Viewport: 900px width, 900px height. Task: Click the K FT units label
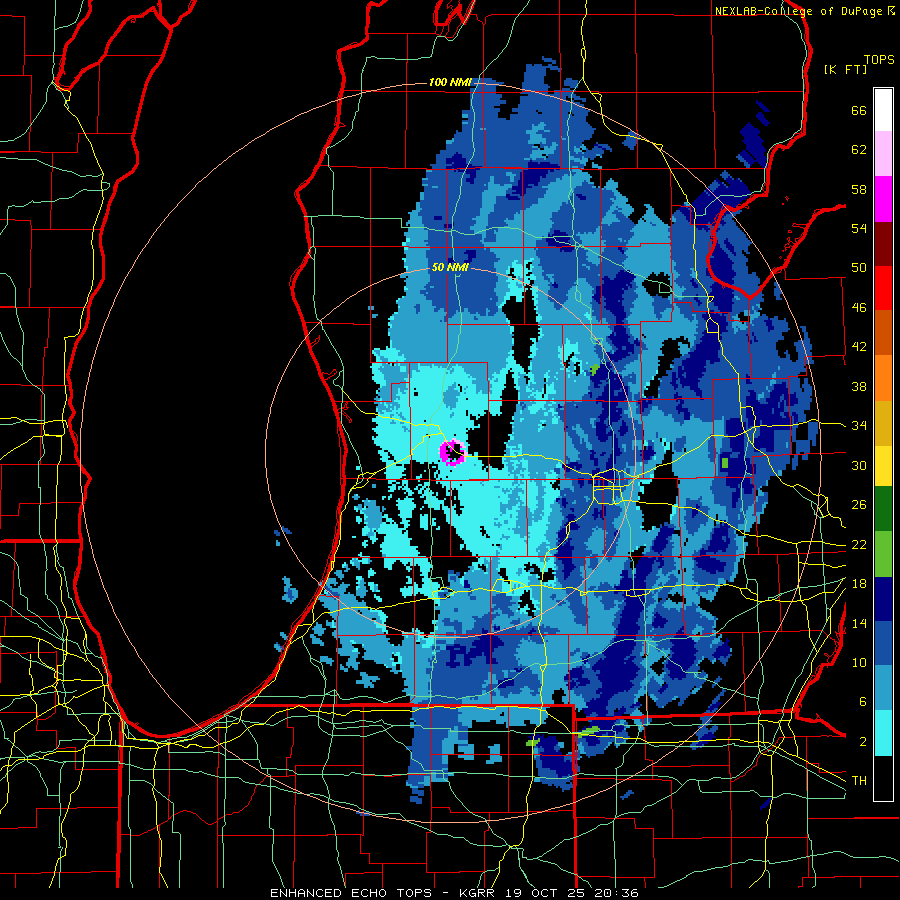[x=845, y=69]
